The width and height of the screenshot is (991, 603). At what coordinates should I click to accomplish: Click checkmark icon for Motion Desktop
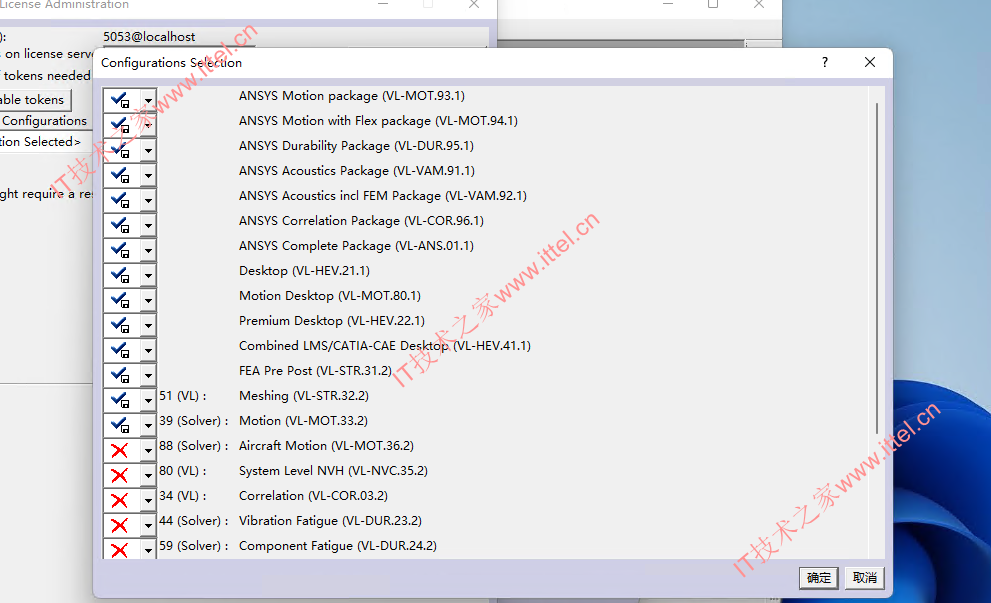point(120,300)
